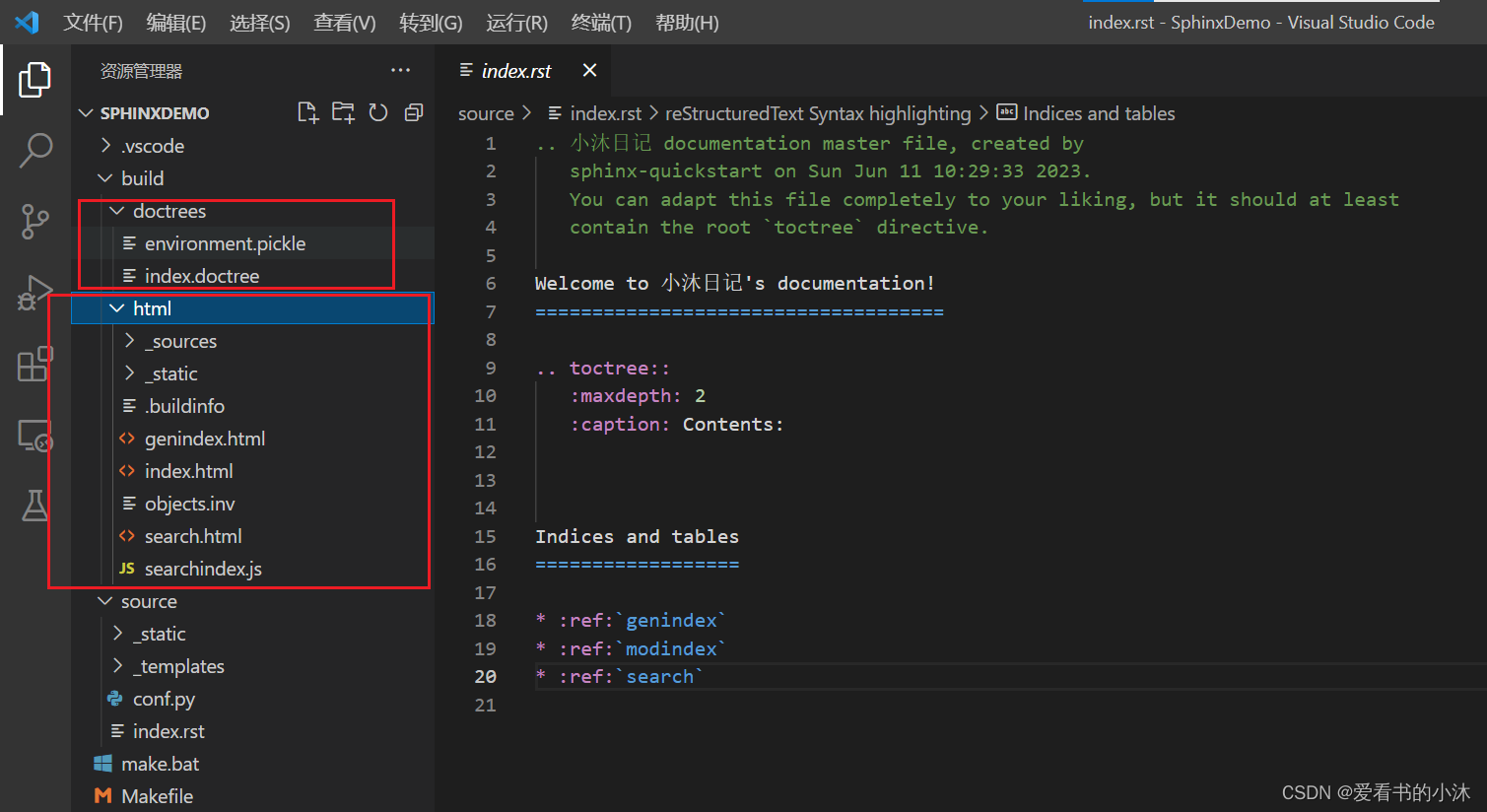Place cursor on Welcome heading line

pyautogui.click(x=734, y=284)
